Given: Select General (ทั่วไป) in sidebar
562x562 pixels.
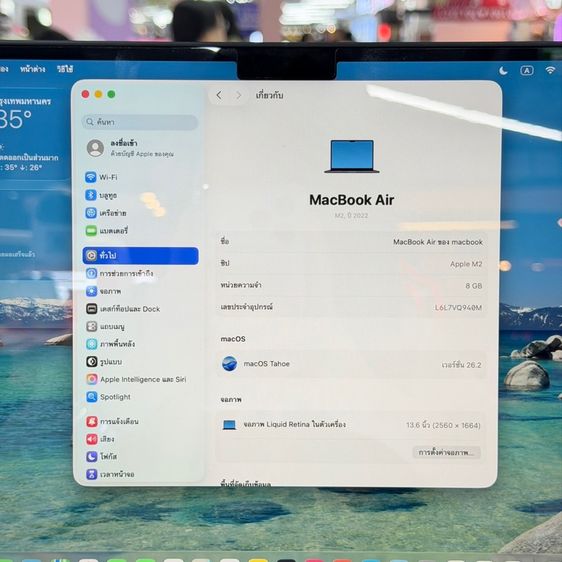Looking at the screenshot, I should [140, 256].
